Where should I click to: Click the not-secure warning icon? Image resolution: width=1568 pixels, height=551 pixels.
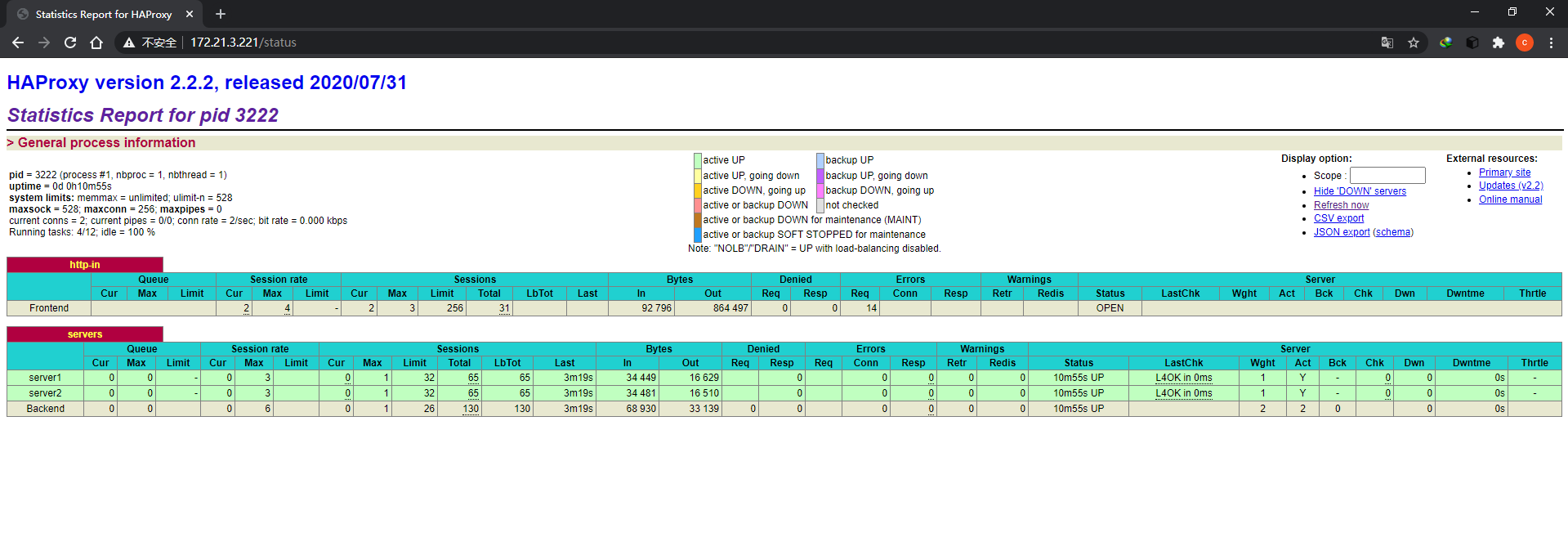[x=129, y=43]
